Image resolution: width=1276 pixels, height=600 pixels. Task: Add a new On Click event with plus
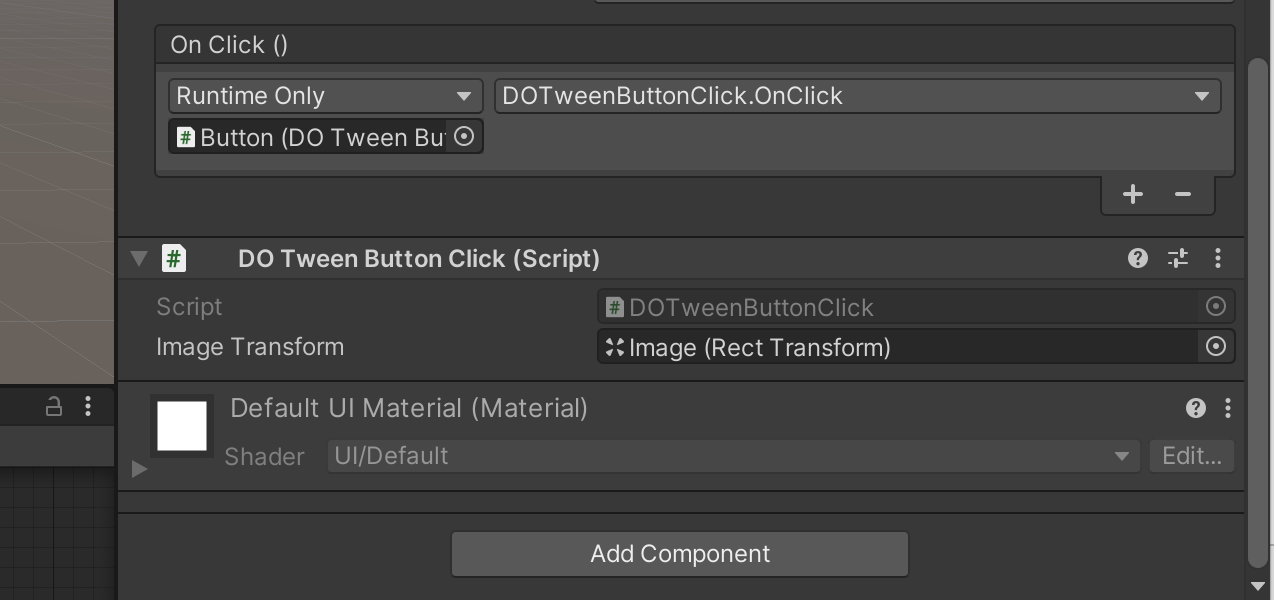click(1132, 194)
